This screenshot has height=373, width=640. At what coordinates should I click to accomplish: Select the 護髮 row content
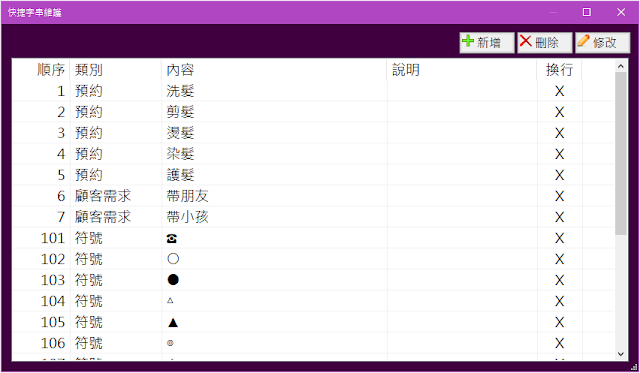(x=180, y=175)
